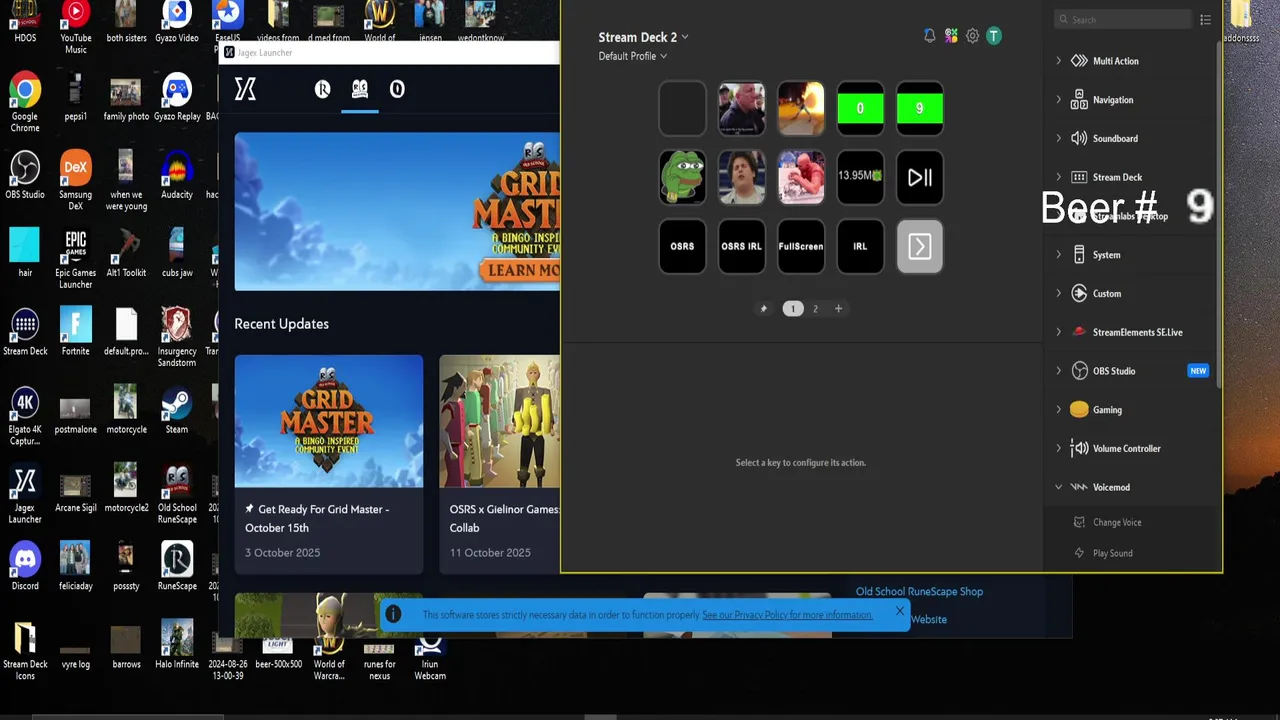Click the green T profile avatar
The width and height of the screenshot is (1280, 720).
pos(993,36)
